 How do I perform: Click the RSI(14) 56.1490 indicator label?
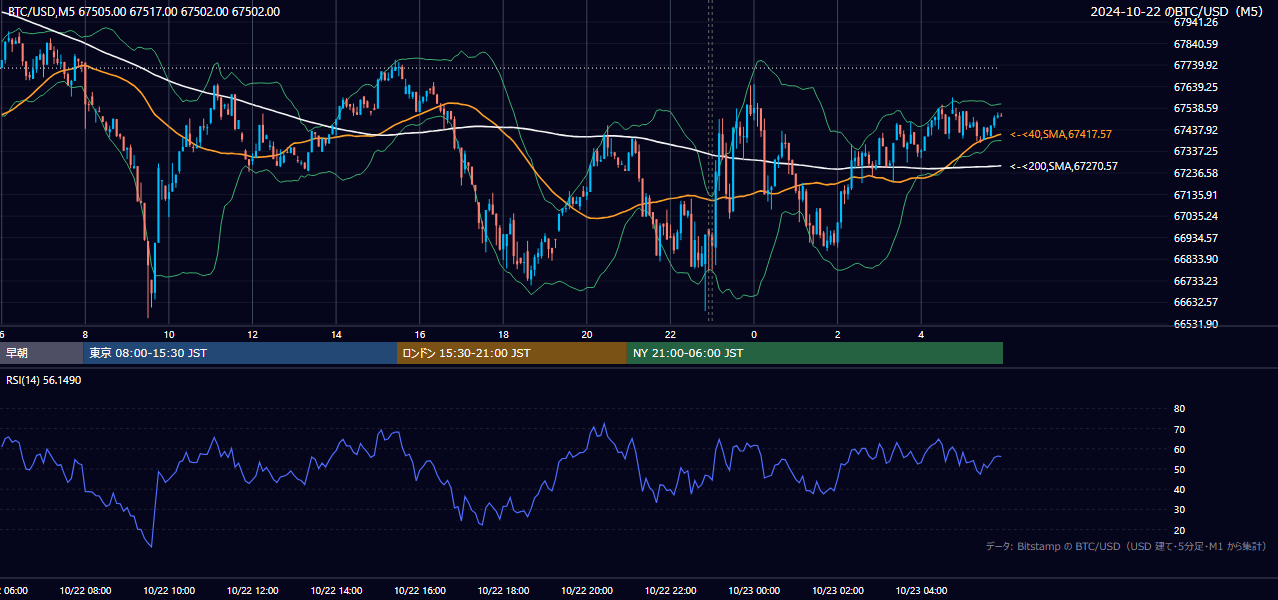[44, 380]
